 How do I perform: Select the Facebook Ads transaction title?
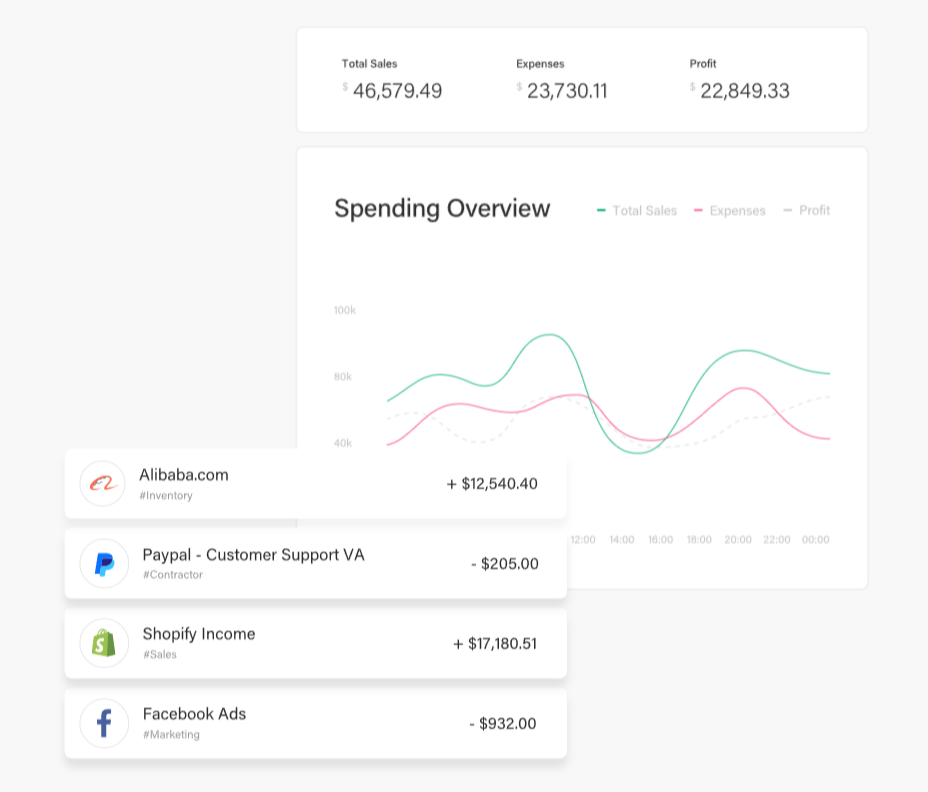[x=194, y=714]
